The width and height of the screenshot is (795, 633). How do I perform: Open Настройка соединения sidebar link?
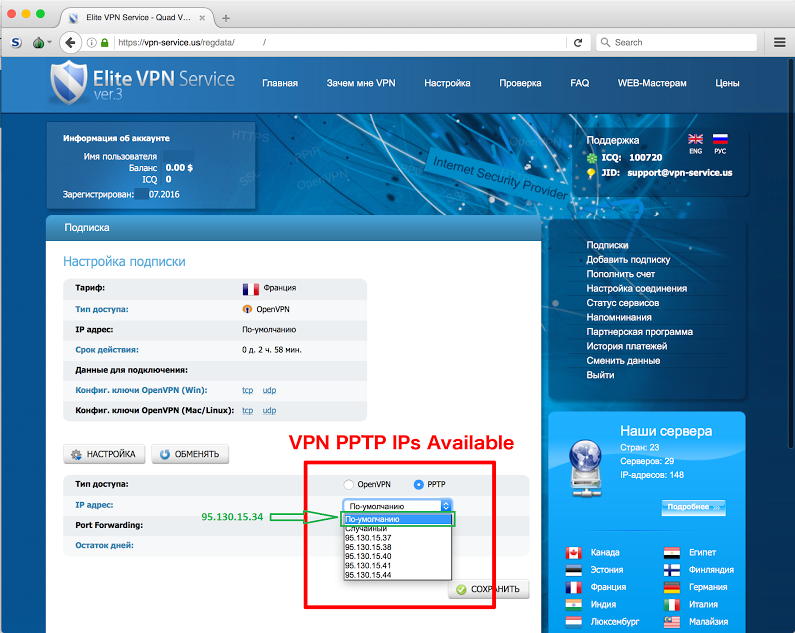click(637, 289)
